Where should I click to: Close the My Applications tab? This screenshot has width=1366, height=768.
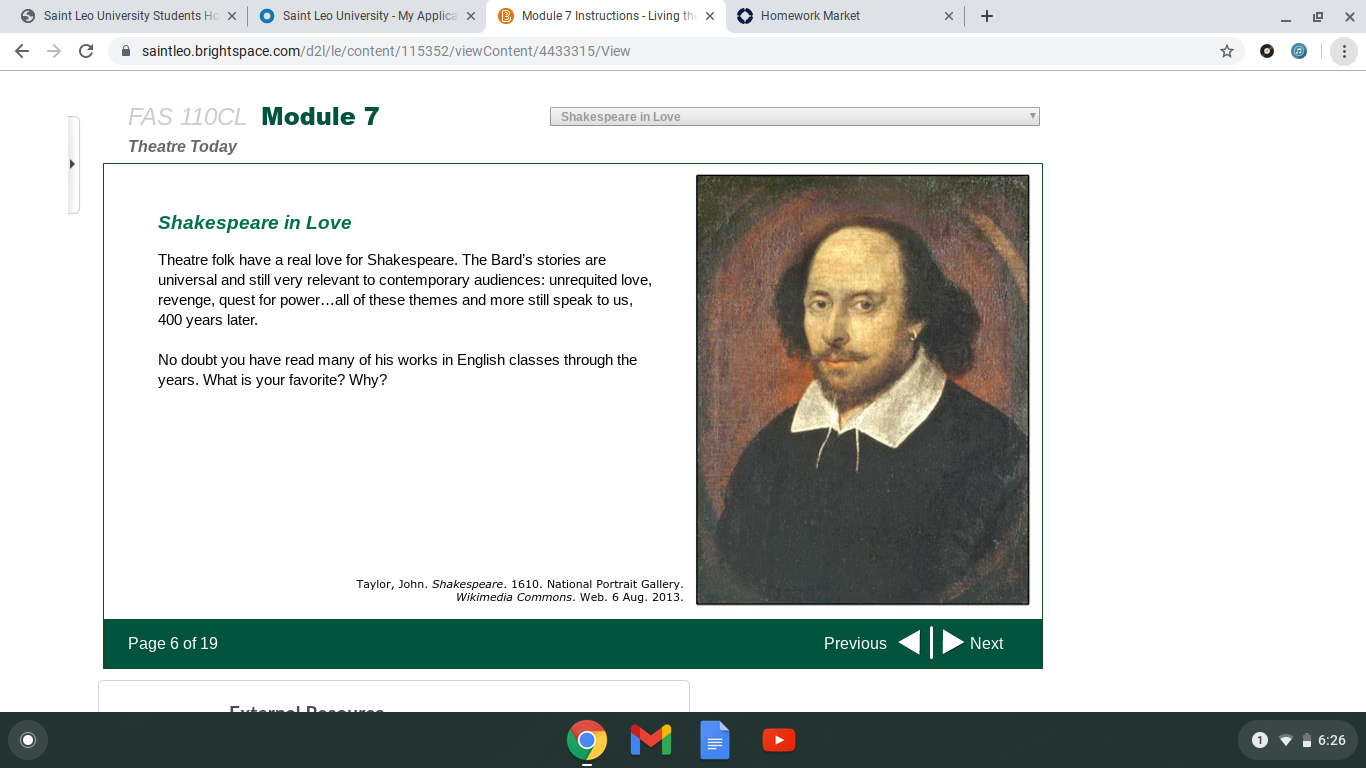(471, 16)
